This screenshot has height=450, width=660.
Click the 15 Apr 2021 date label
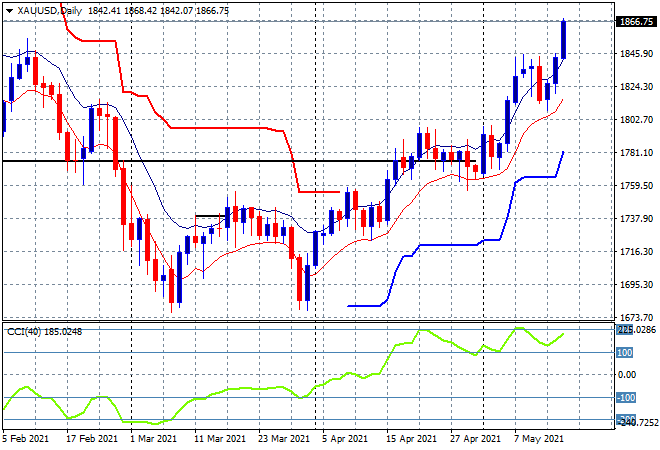(411, 439)
